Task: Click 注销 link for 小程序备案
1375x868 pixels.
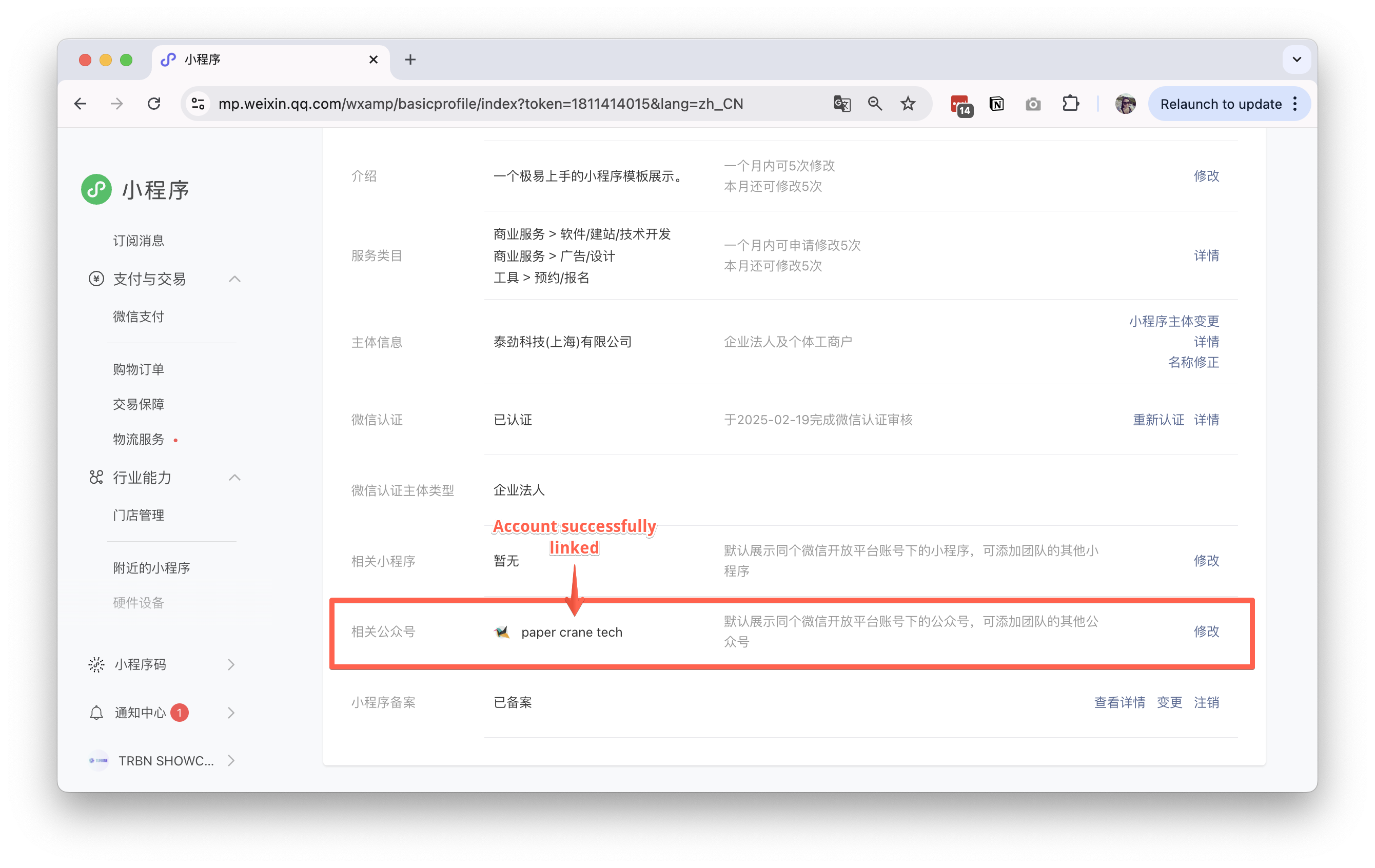Action: coord(1207,702)
